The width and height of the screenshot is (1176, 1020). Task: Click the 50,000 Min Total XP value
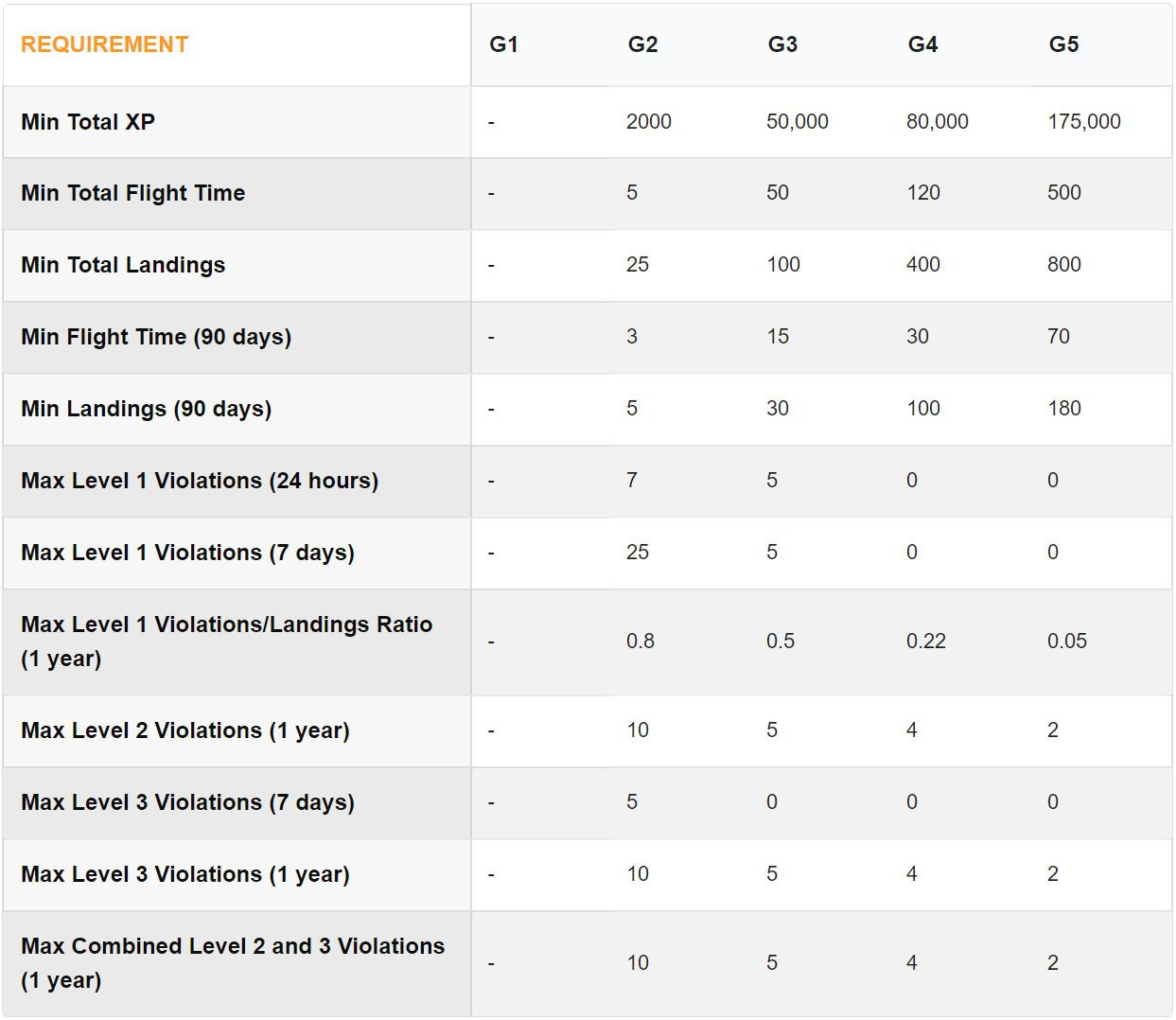click(798, 122)
